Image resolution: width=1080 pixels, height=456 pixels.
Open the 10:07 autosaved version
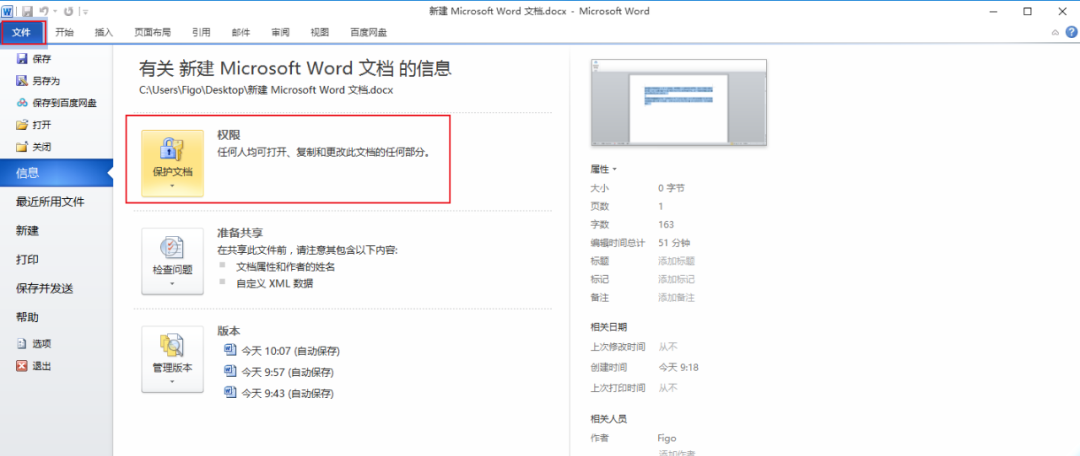[290, 350]
